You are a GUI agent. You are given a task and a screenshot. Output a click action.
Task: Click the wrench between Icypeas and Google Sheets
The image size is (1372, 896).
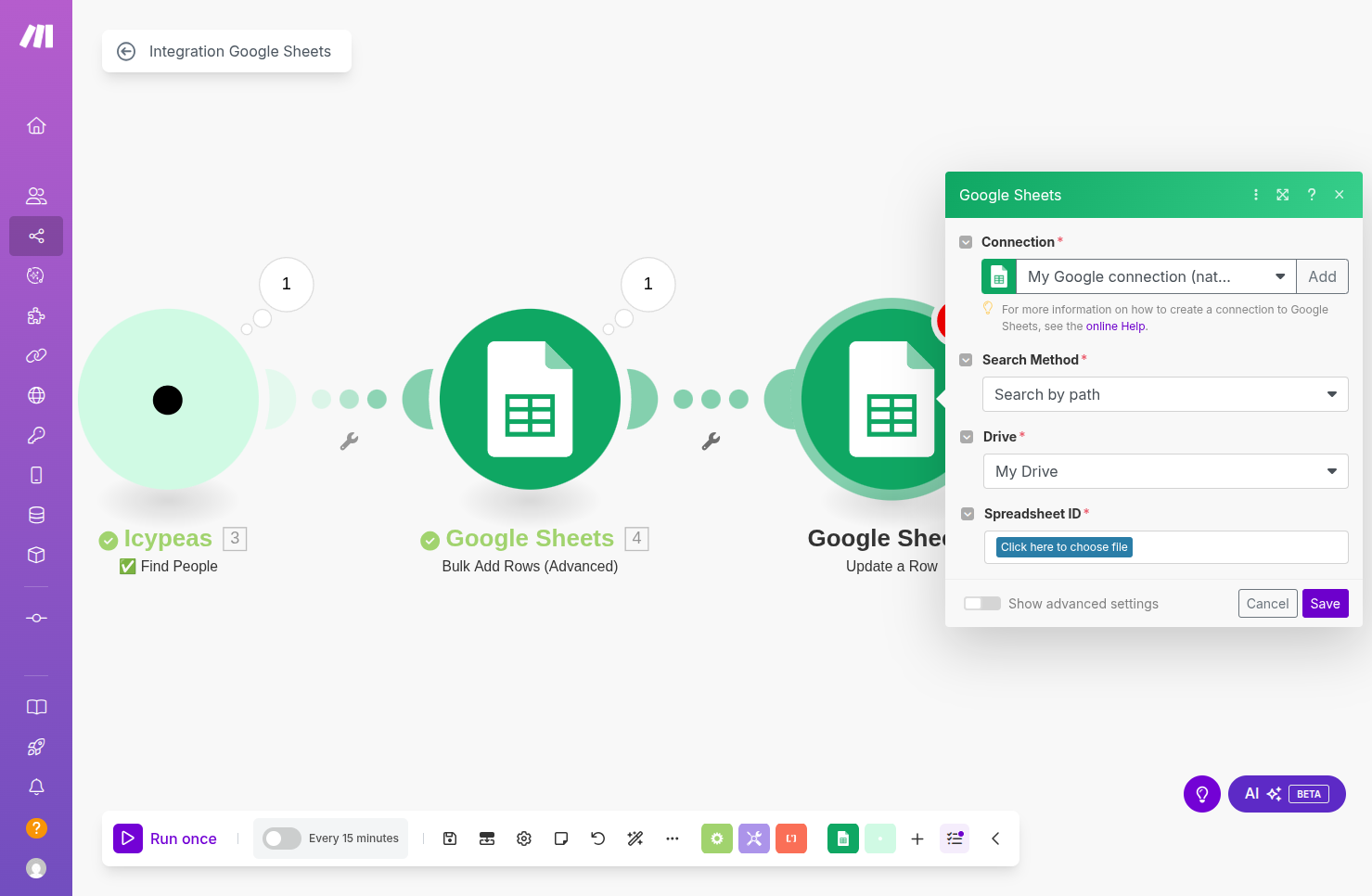(x=349, y=442)
